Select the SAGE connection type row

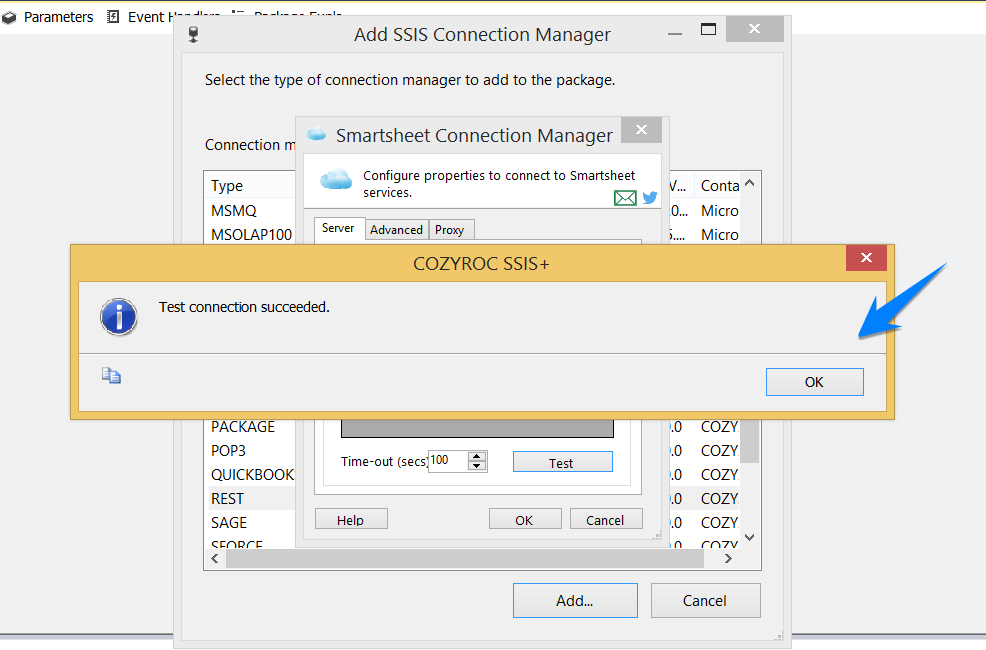click(x=252, y=522)
